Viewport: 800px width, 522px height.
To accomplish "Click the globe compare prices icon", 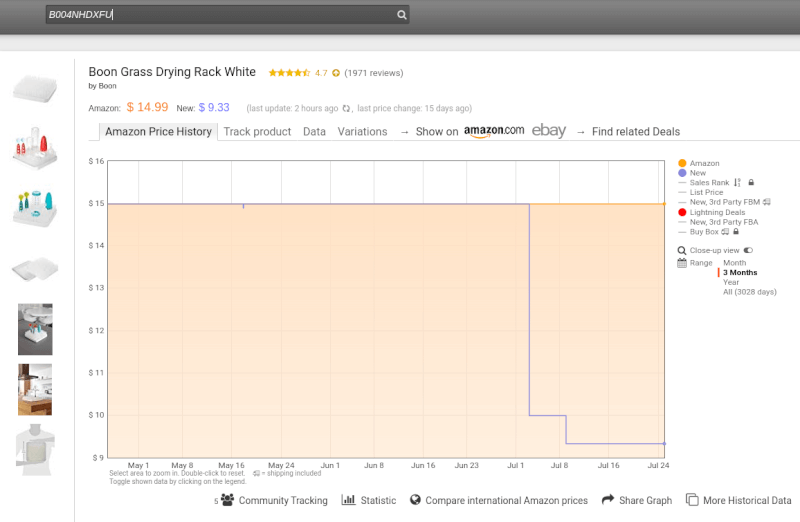I will pos(415,500).
